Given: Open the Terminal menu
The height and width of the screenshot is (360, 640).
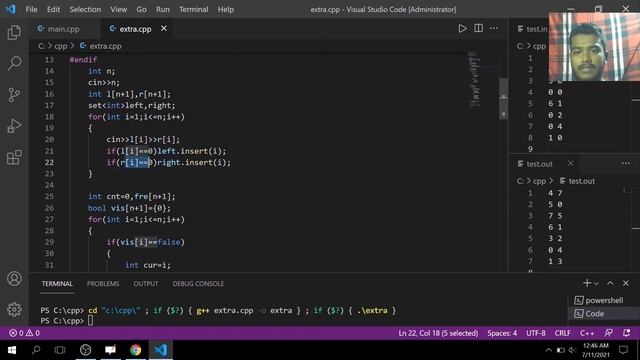Looking at the screenshot, I should tap(193, 9).
